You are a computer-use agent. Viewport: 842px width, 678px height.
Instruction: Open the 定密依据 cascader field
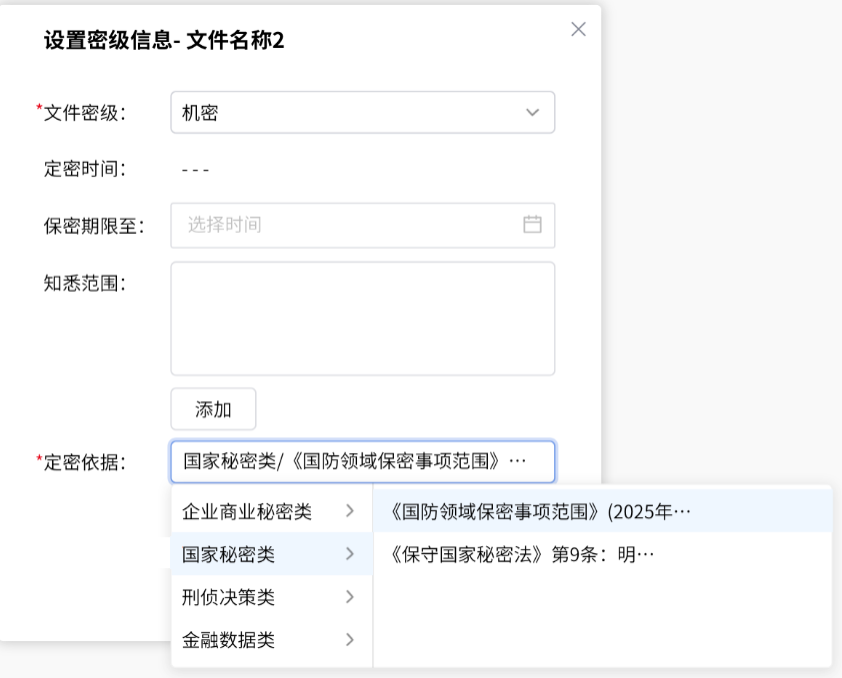(362, 462)
